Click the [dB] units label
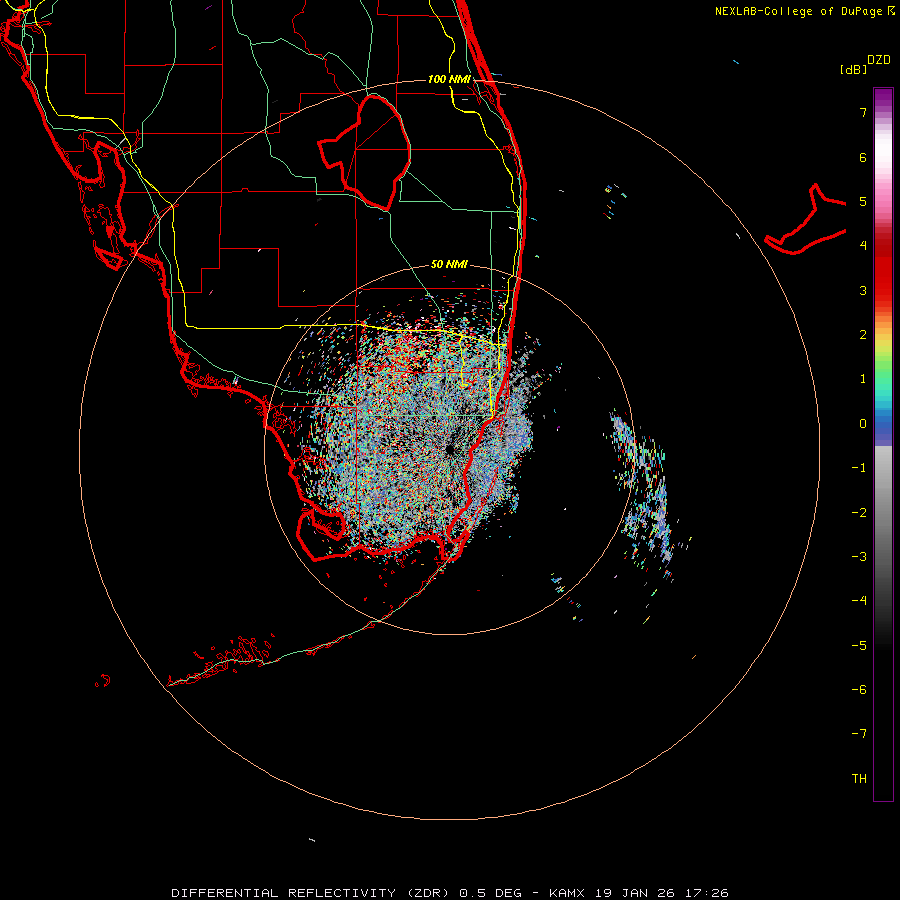 853,69
